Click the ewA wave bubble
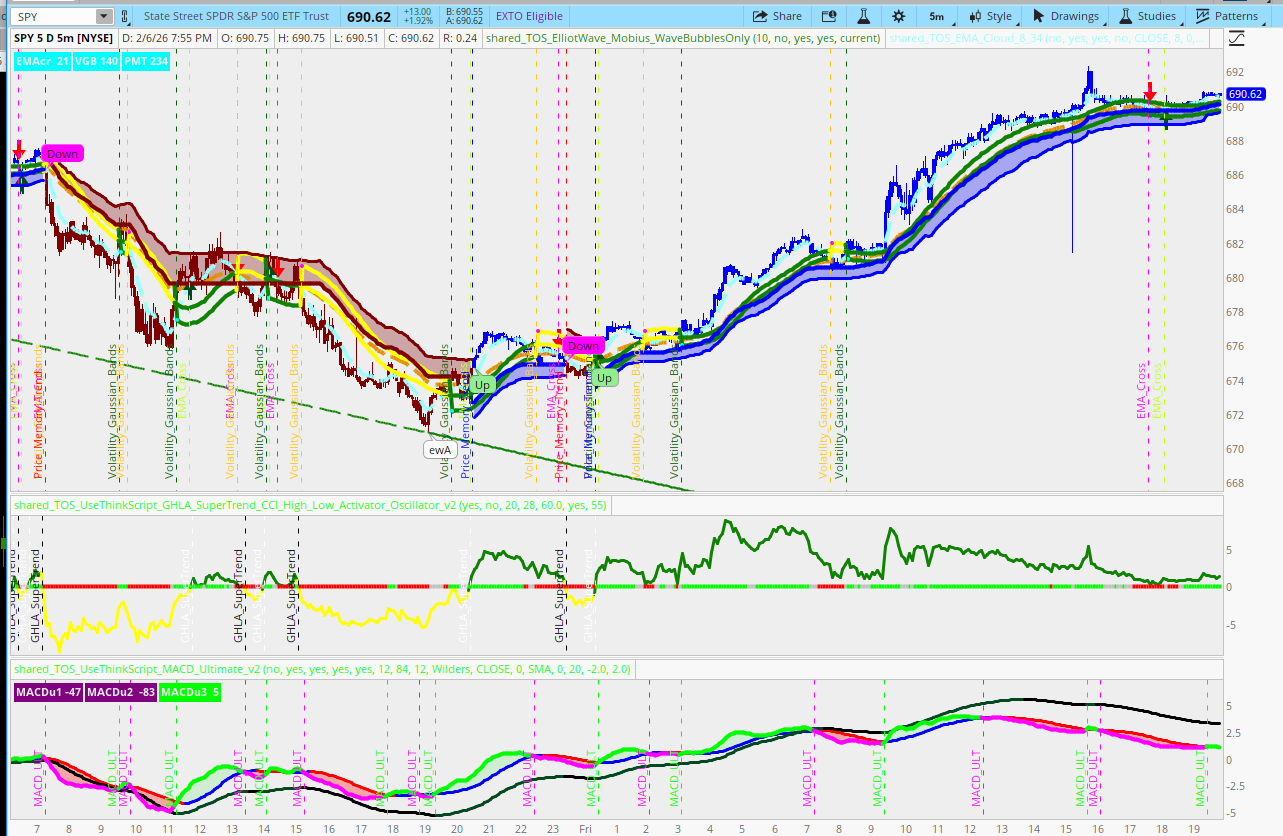This screenshot has width=1283, height=836. tap(440, 450)
